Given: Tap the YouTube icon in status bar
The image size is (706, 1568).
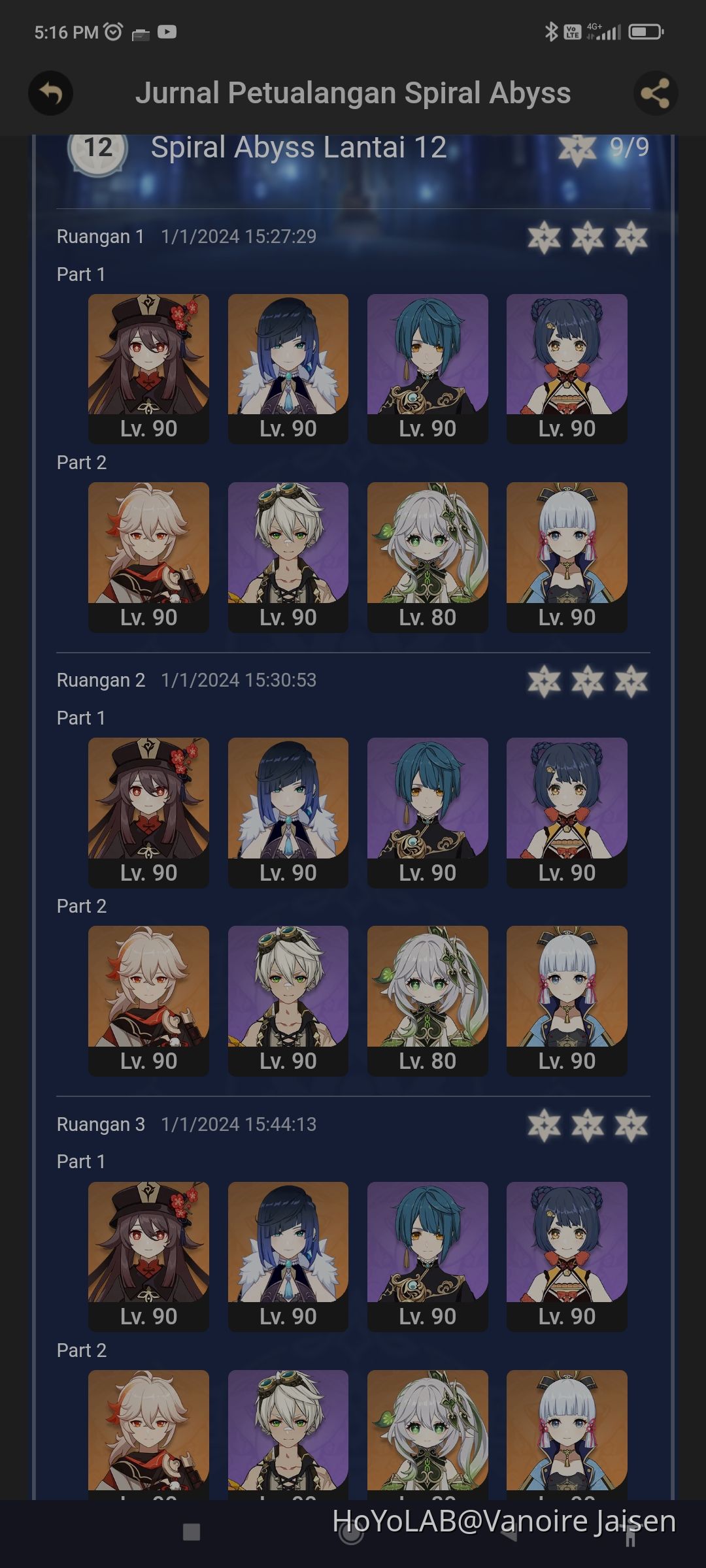Looking at the screenshot, I should pyautogui.click(x=167, y=32).
